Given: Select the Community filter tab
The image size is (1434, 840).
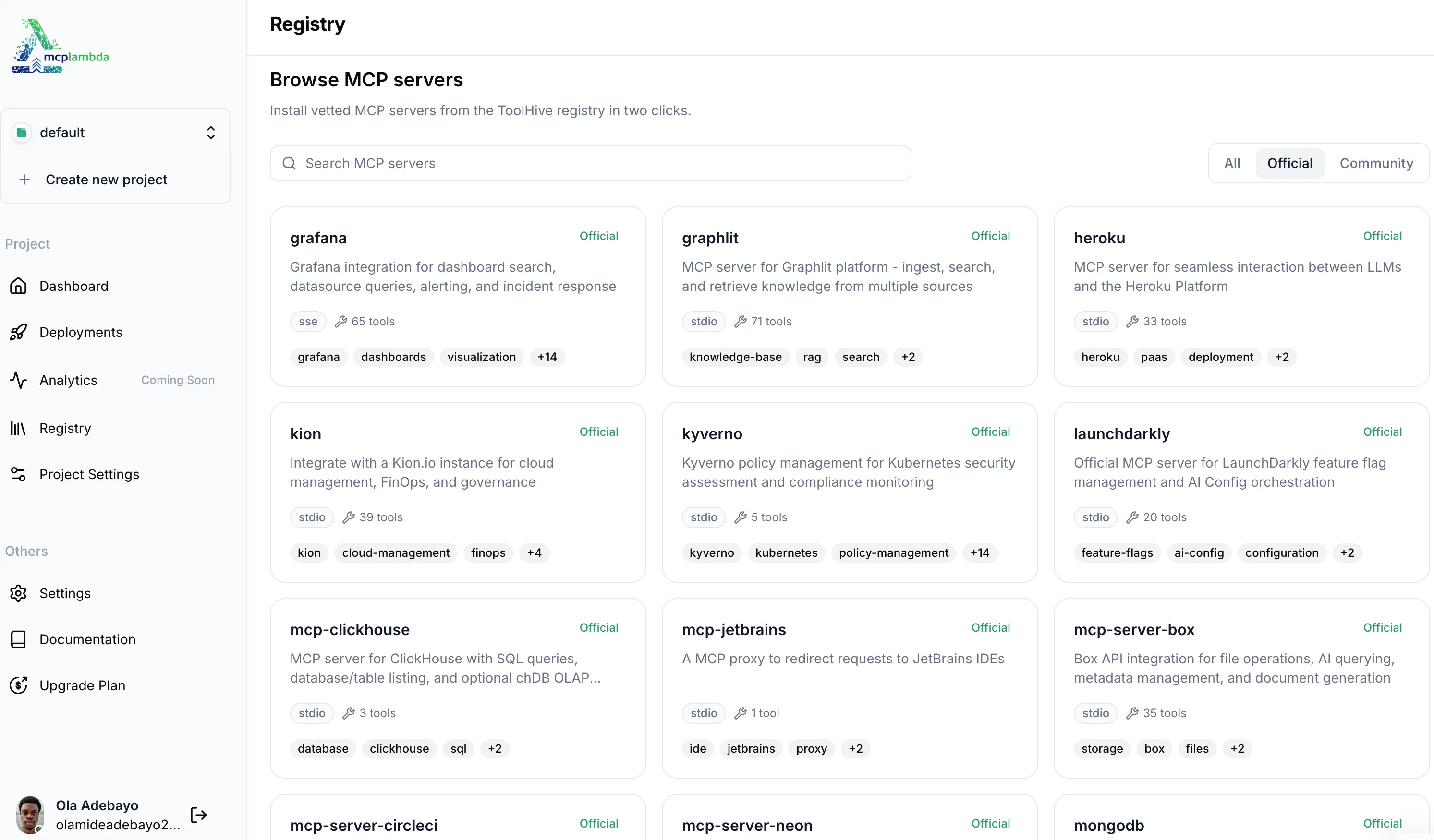Looking at the screenshot, I should 1376,163.
